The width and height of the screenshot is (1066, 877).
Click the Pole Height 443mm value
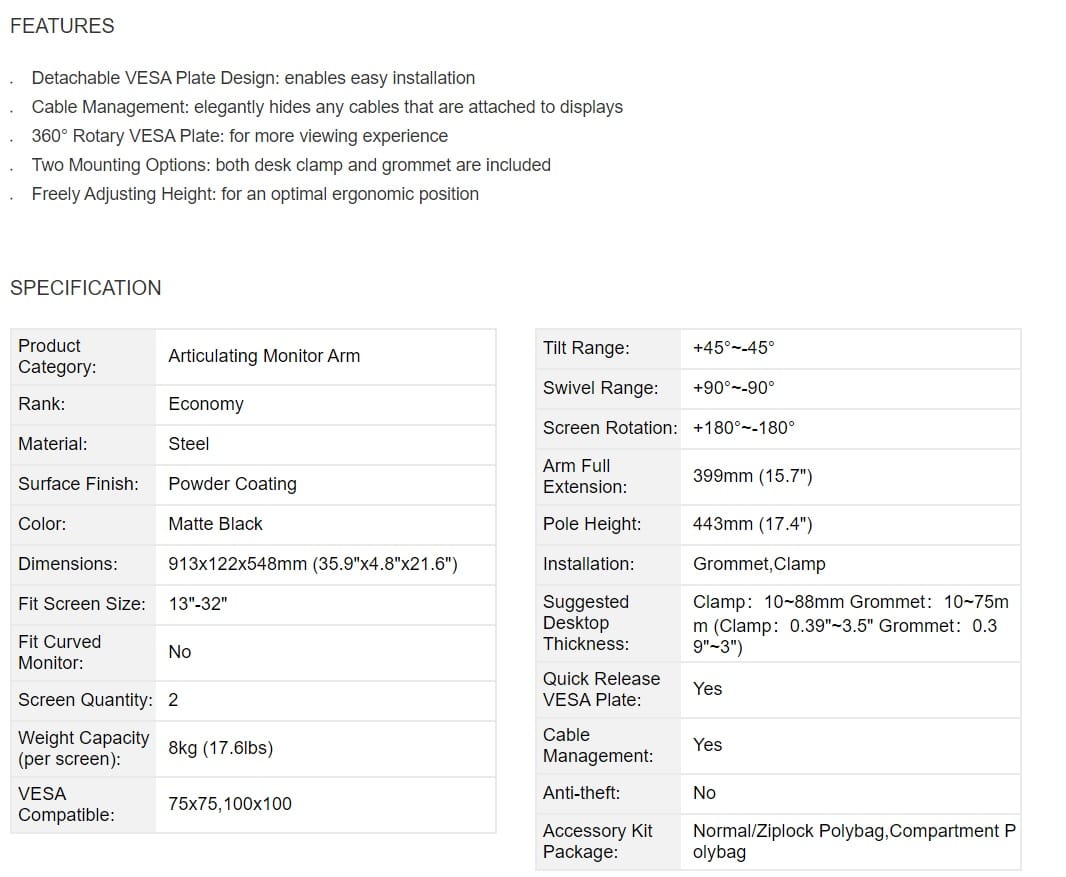(753, 524)
